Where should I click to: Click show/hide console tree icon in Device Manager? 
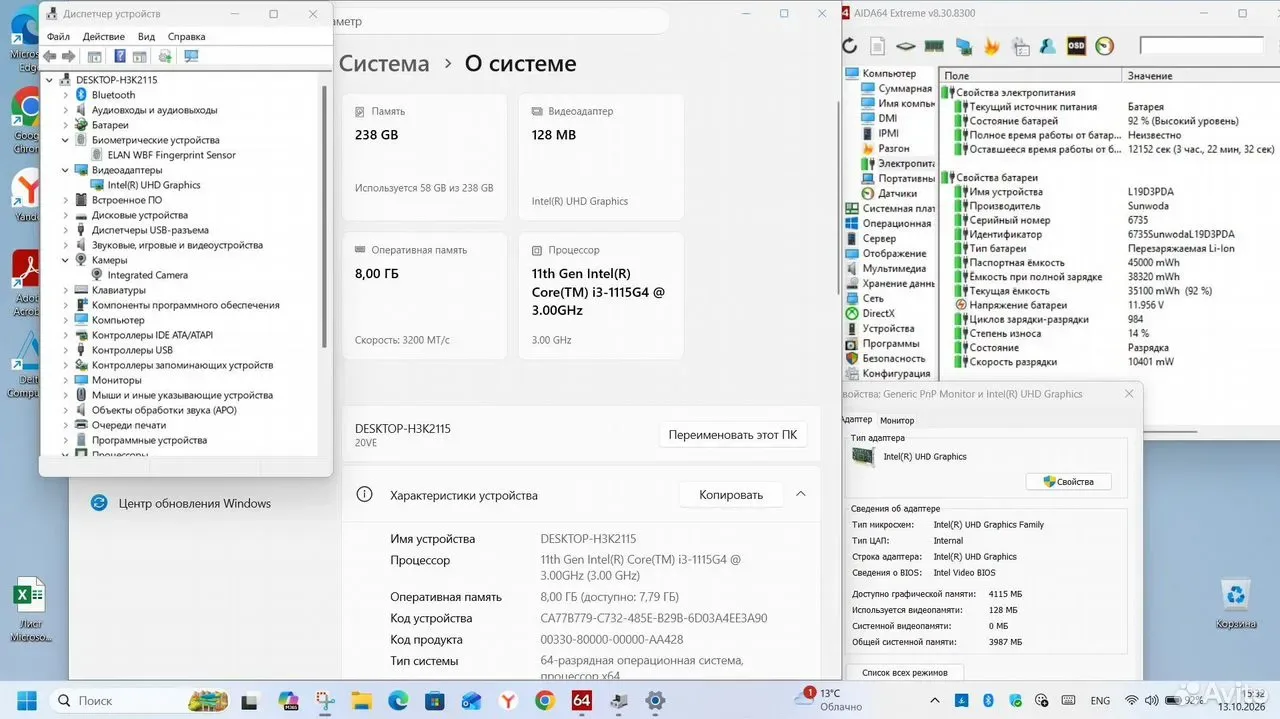[95, 57]
